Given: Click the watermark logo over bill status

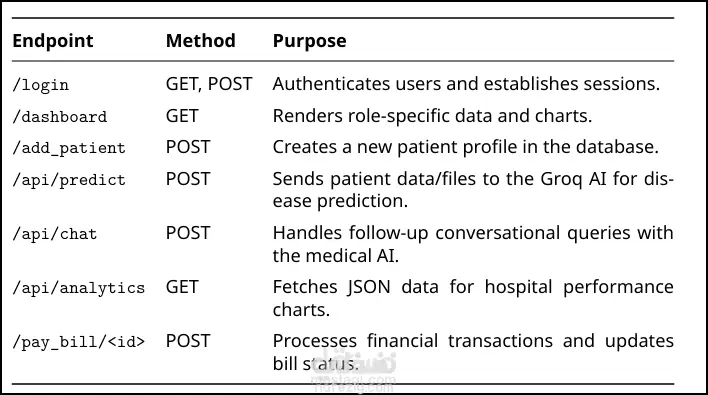Looking at the screenshot, I should point(354,371).
